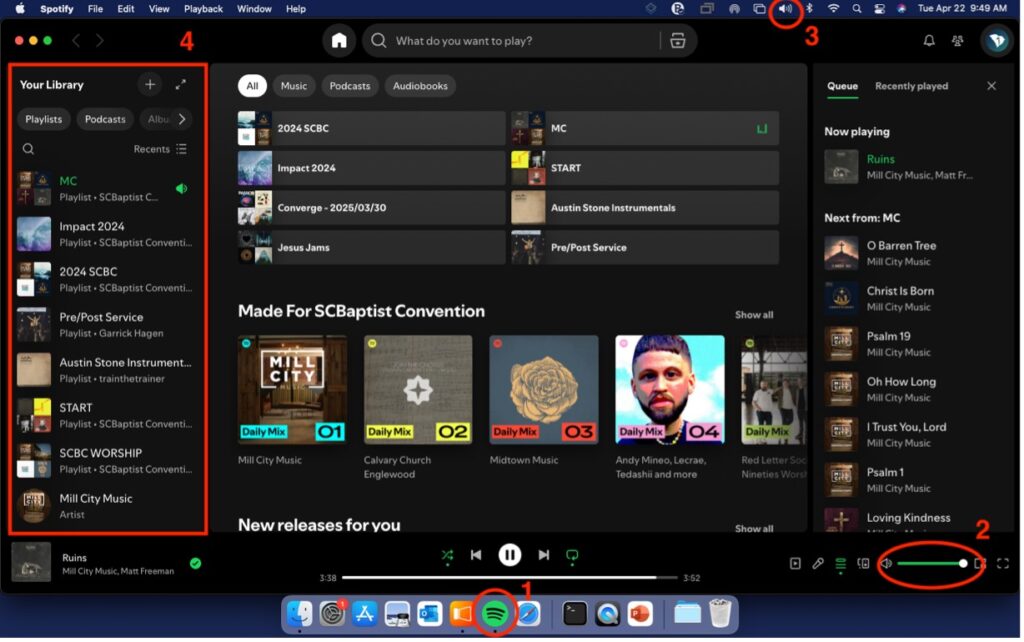
Task: Show more library filters with the chevron
Action: [182, 119]
